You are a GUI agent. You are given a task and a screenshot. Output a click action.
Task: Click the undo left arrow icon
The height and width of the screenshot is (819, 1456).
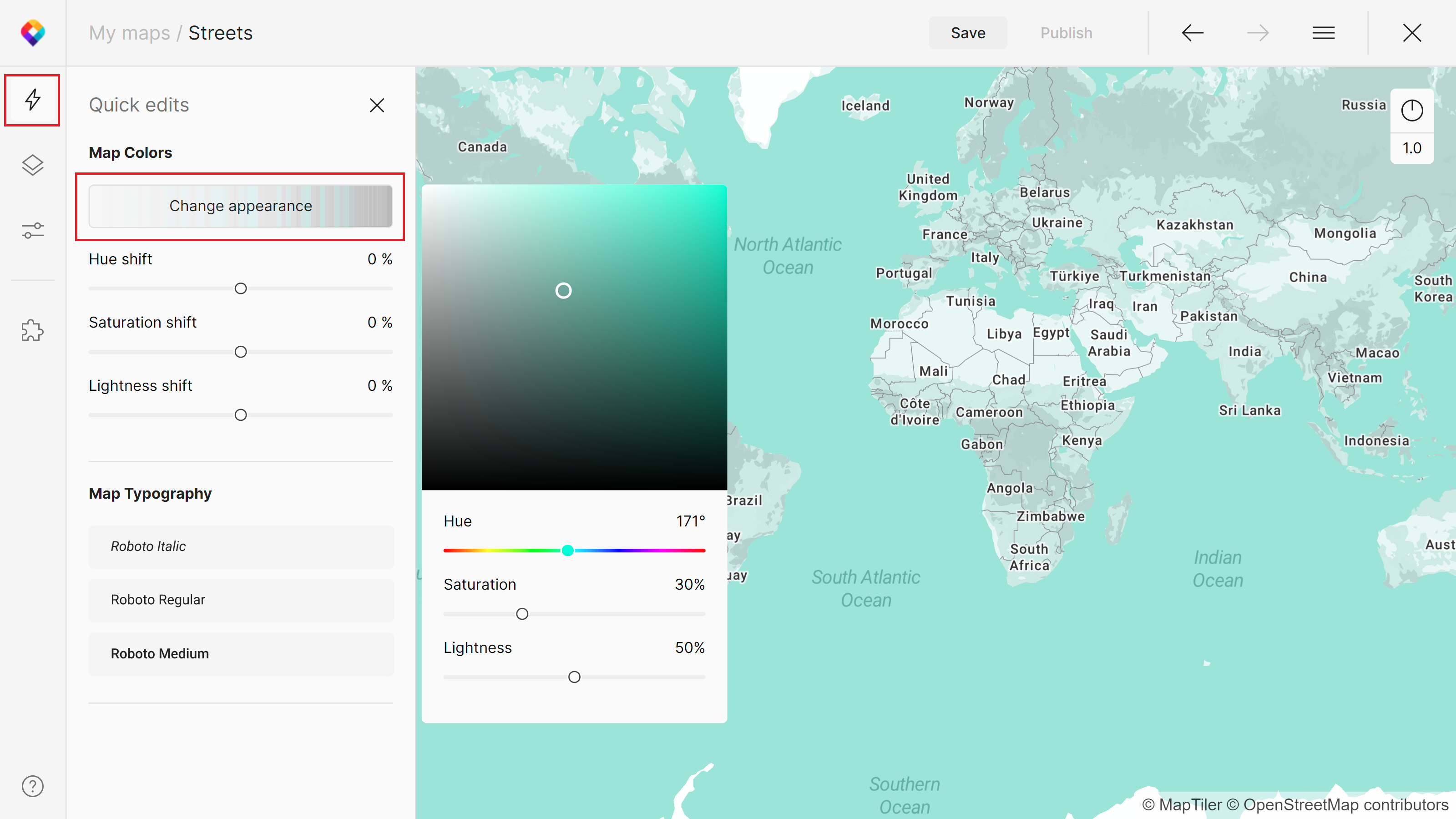[x=1192, y=33]
